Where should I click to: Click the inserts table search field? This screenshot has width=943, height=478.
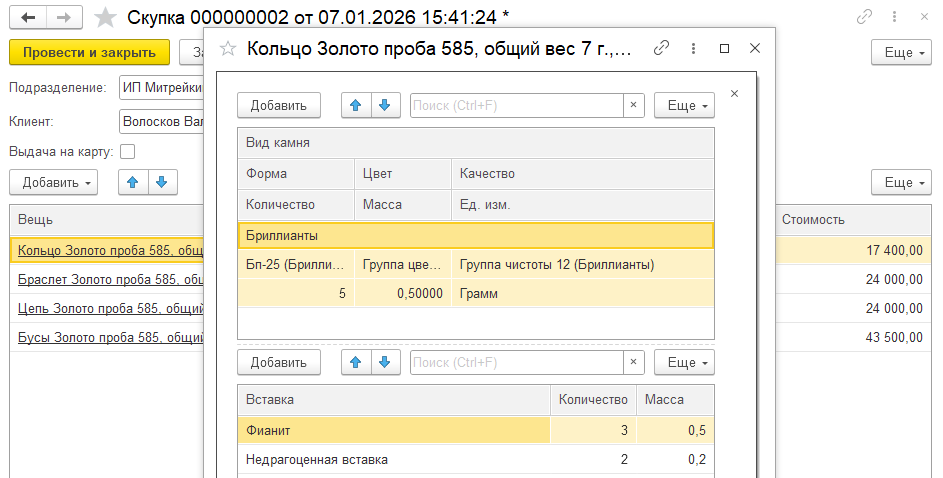pos(517,362)
